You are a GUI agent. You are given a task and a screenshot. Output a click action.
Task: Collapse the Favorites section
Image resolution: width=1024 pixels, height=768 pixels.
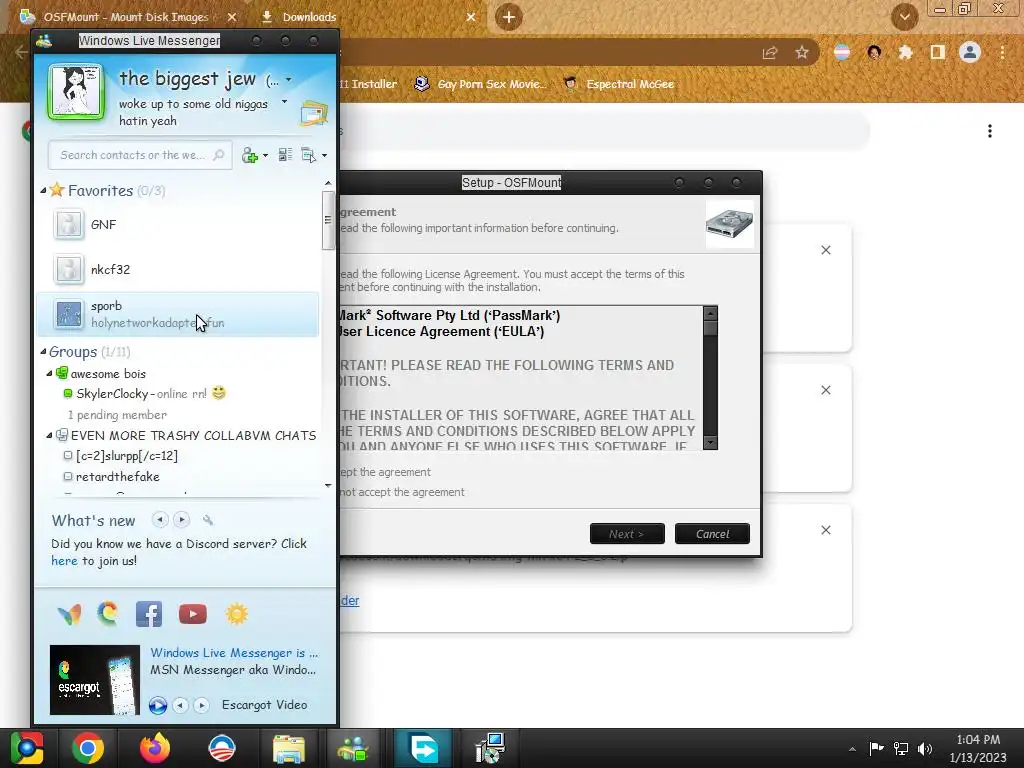(x=43, y=191)
